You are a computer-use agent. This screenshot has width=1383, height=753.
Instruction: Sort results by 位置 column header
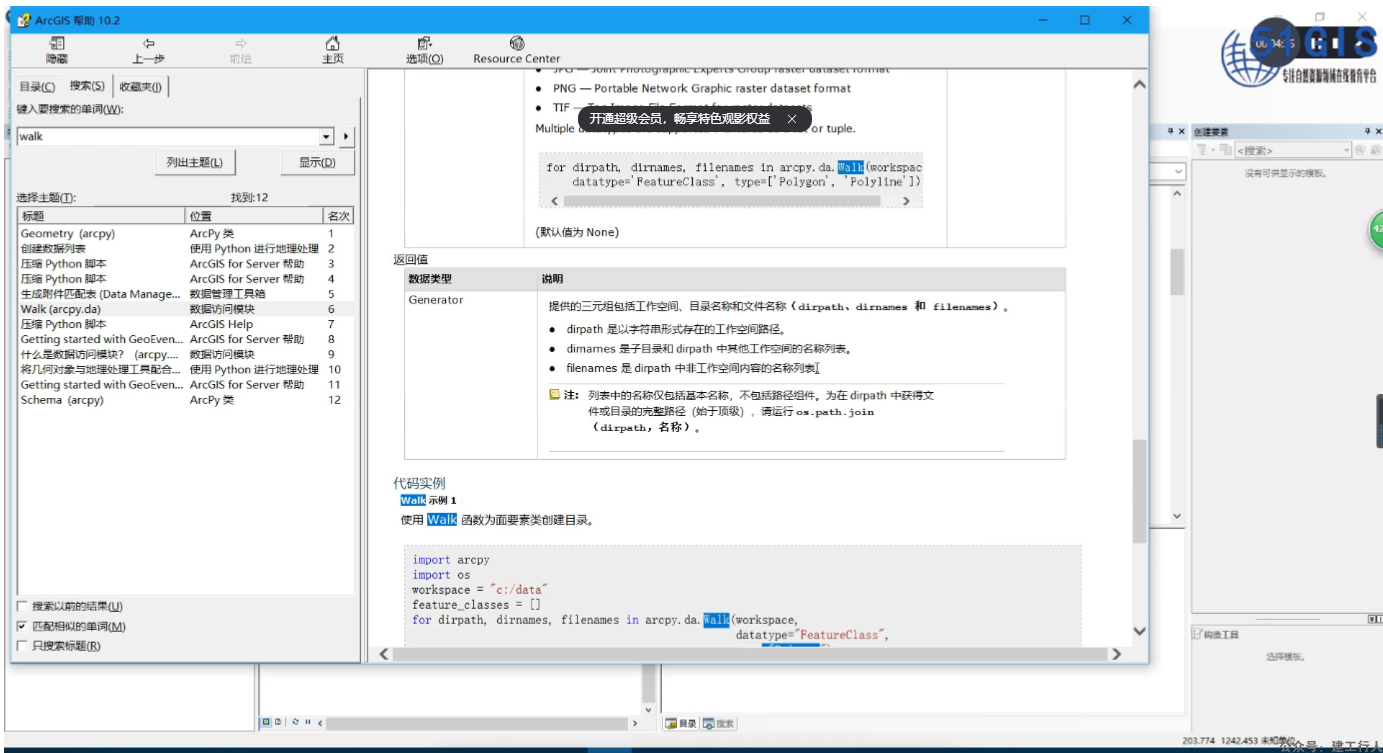click(x=255, y=216)
